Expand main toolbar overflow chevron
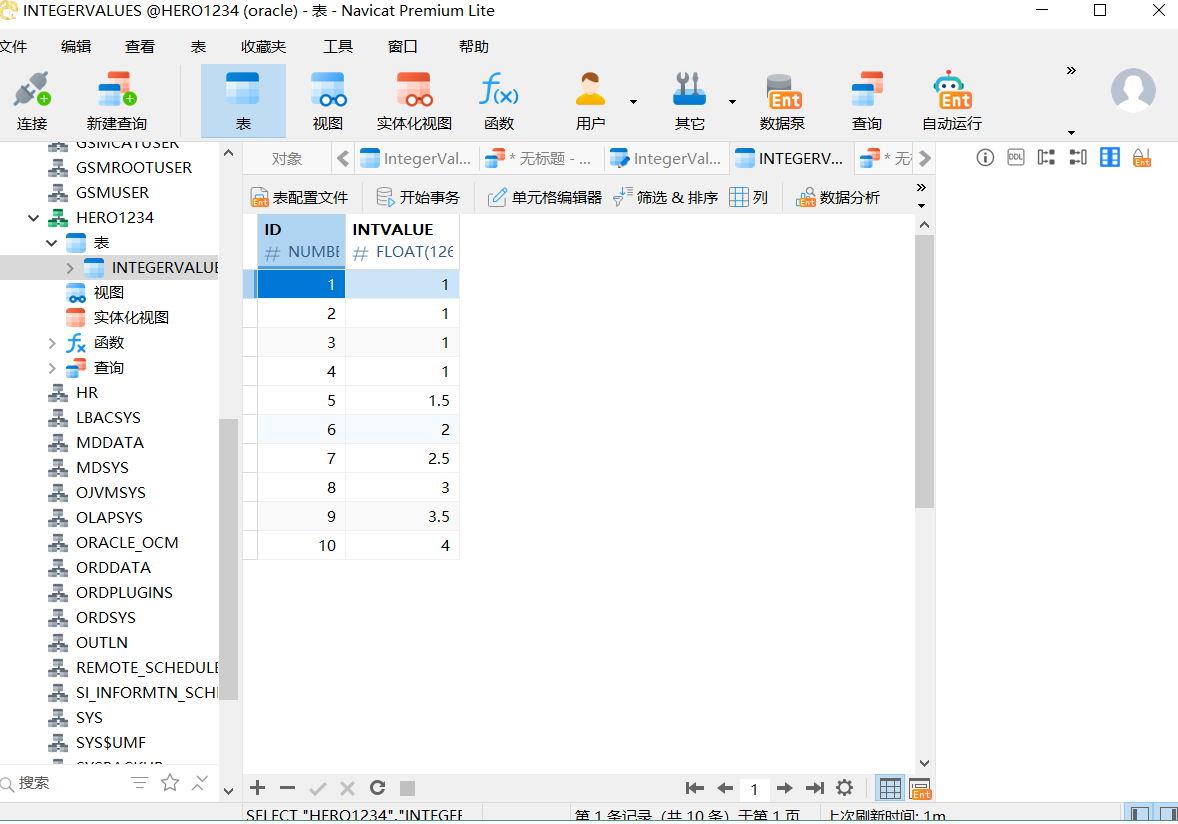The image size is (1178, 824). click(1071, 71)
